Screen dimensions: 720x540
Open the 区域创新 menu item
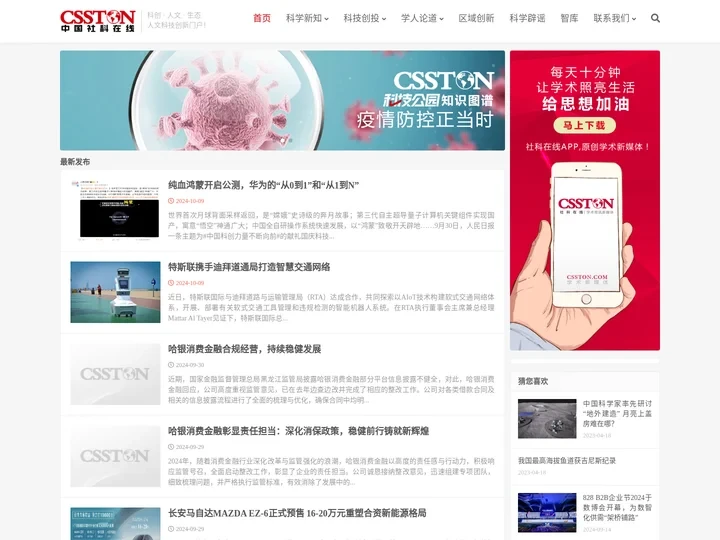pyautogui.click(x=476, y=18)
